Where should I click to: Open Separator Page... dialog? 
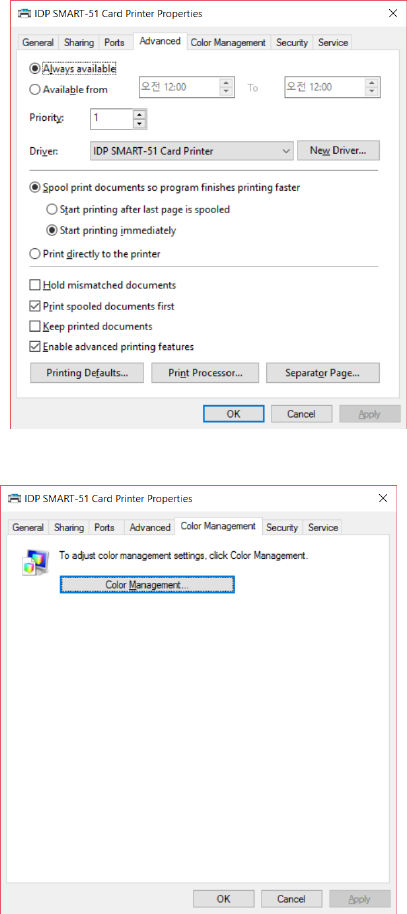(322, 372)
